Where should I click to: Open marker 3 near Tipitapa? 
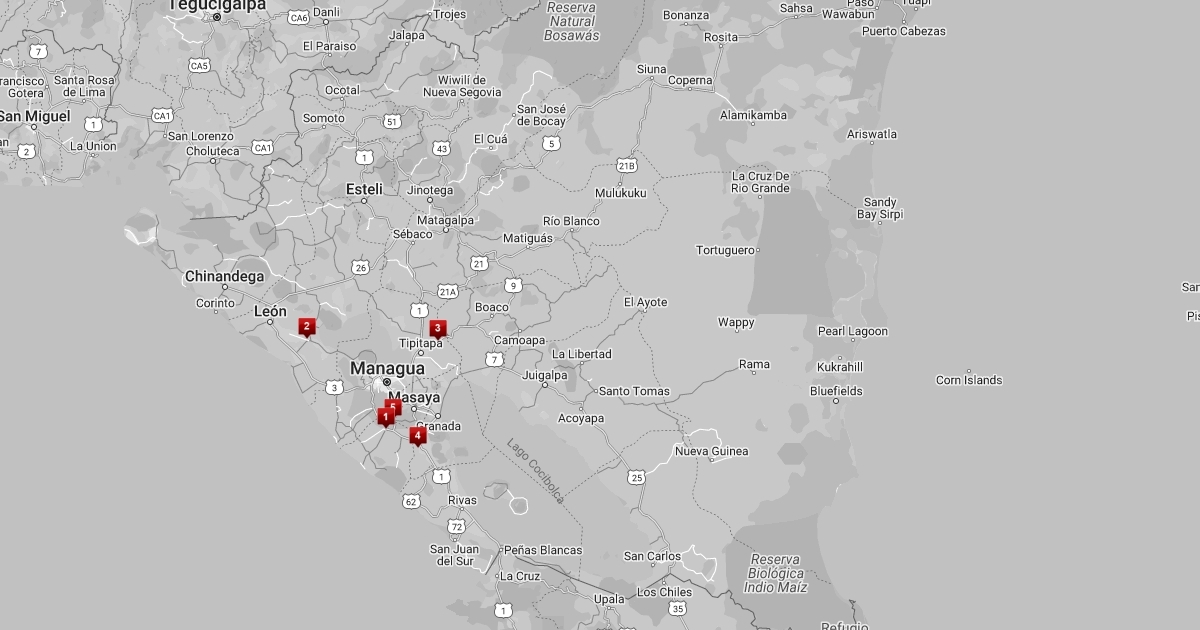coord(437,328)
